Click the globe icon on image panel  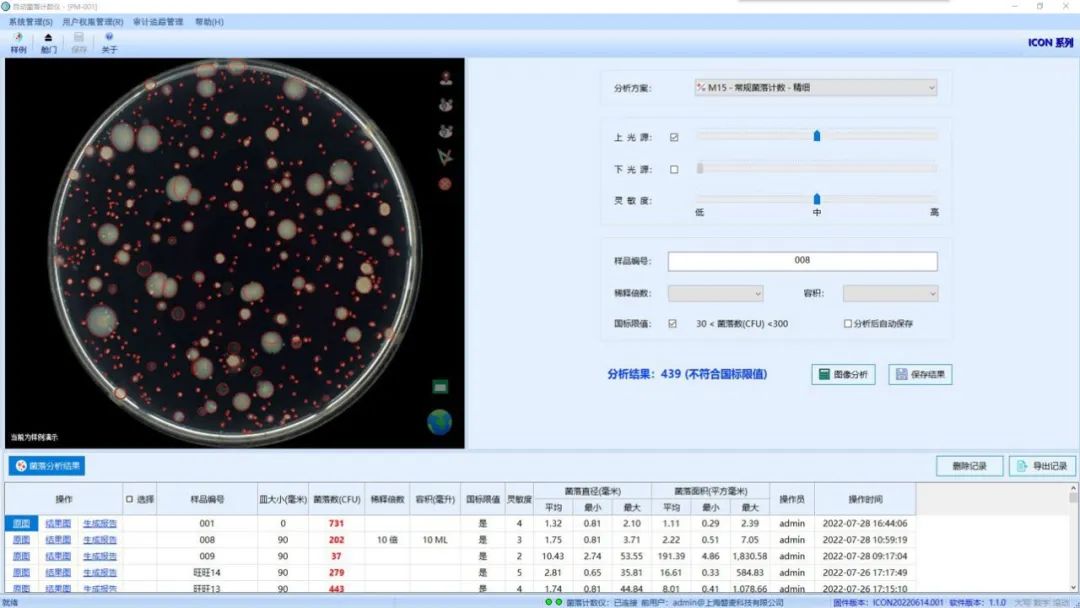[x=439, y=422]
